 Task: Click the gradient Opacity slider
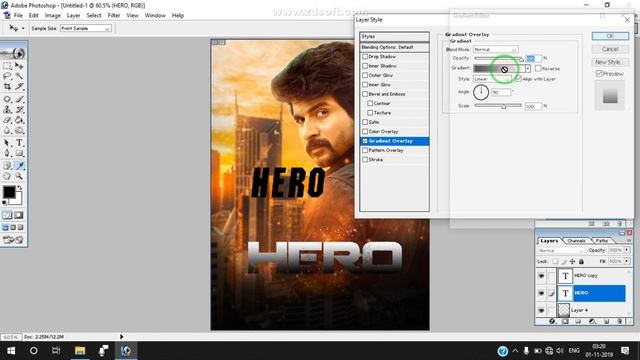(499, 59)
